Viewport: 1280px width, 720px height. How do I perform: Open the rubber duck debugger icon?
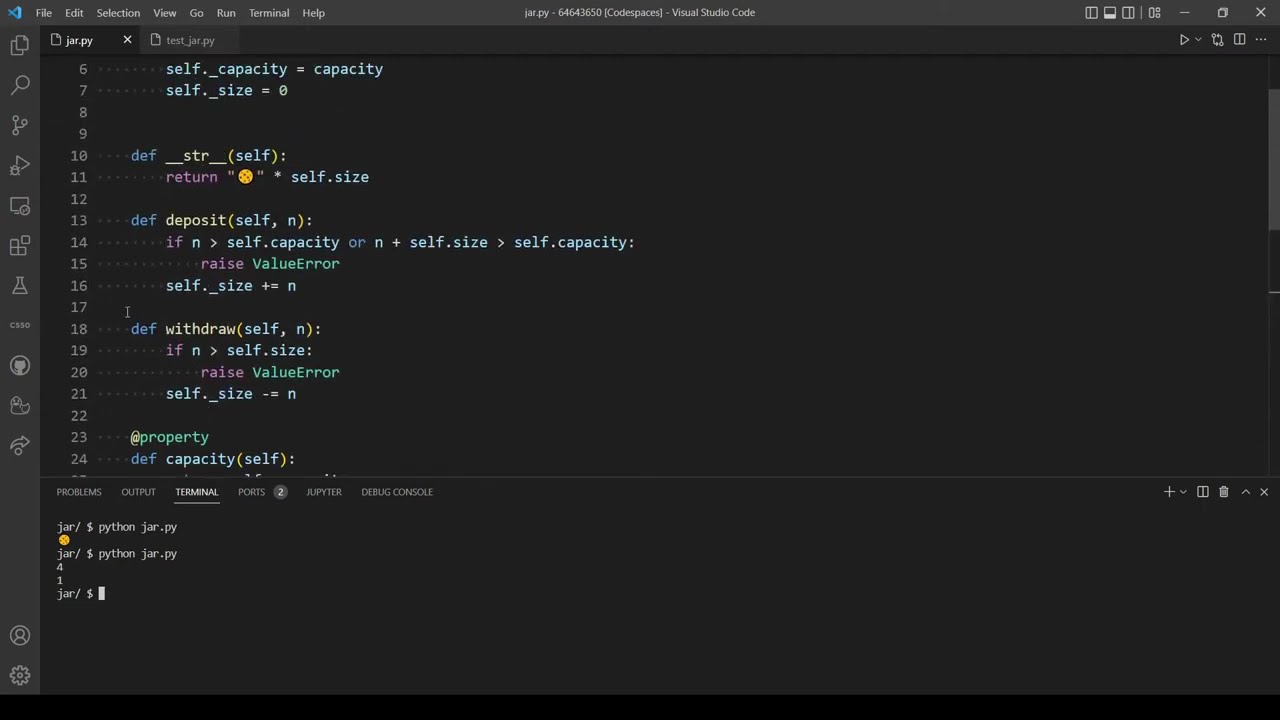[x=20, y=405]
